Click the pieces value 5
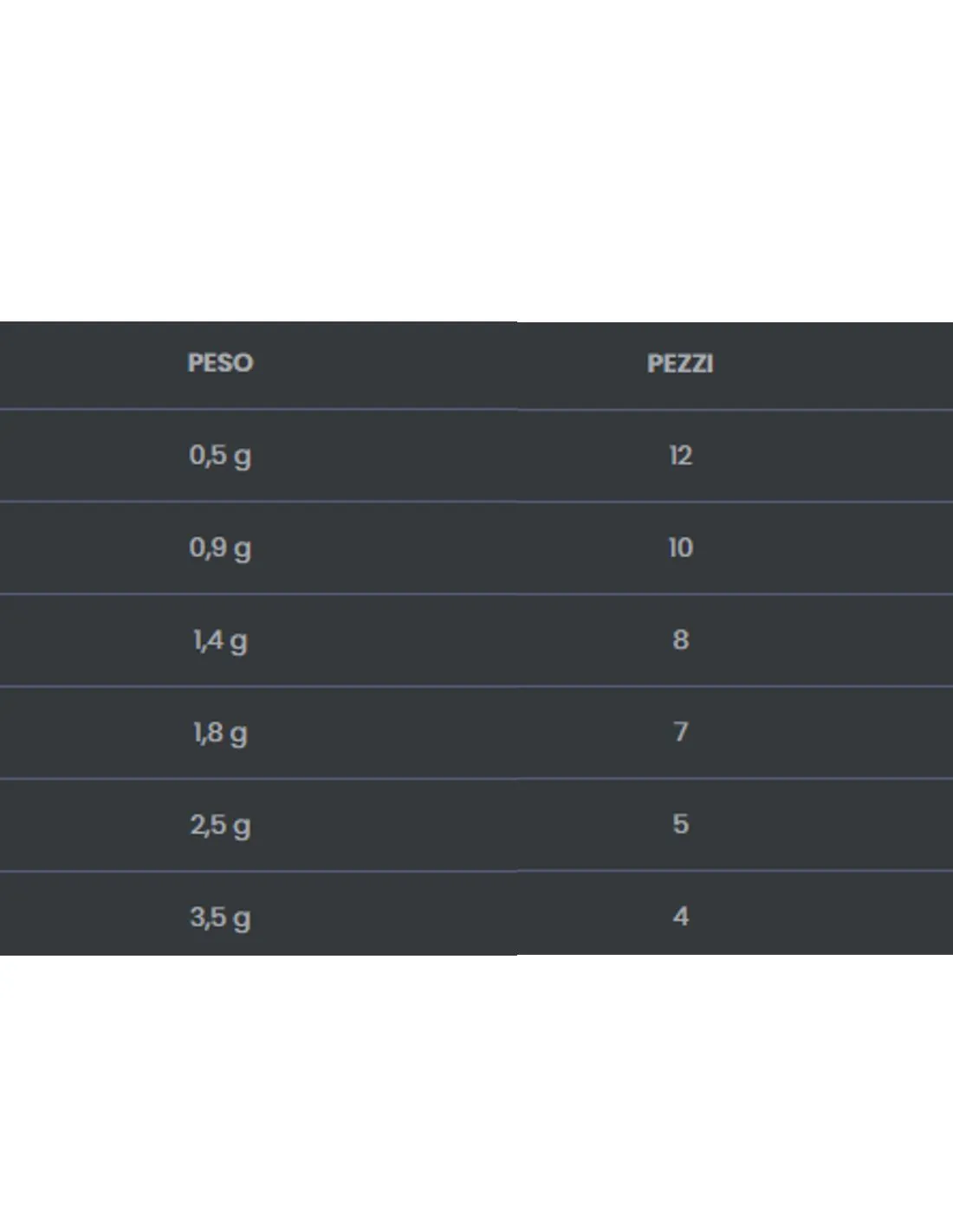 (x=680, y=824)
